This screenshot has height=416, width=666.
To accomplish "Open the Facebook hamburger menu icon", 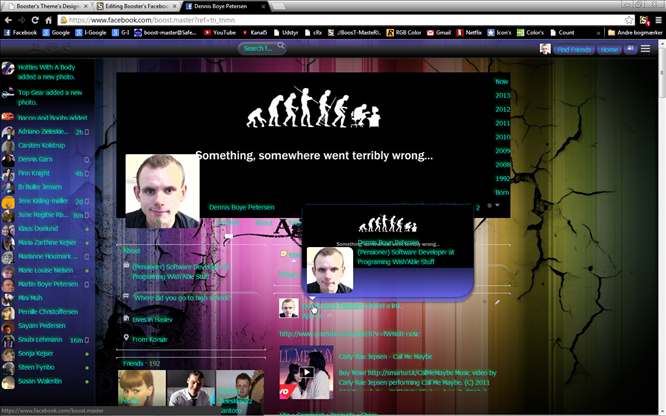I will coord(645,49).
